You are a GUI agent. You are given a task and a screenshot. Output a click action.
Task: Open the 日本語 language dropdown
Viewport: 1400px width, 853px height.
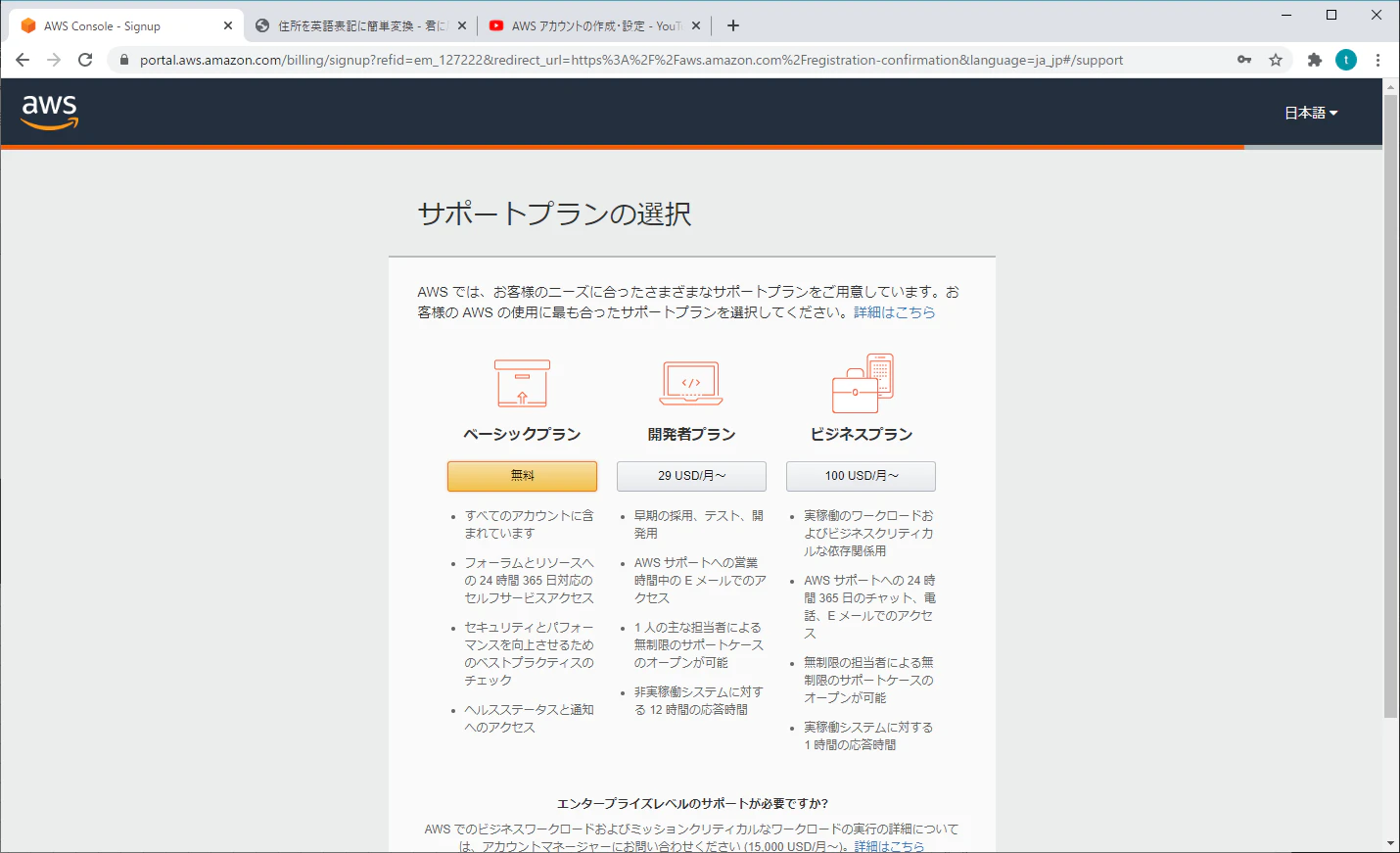click(x=1311, y=113)
